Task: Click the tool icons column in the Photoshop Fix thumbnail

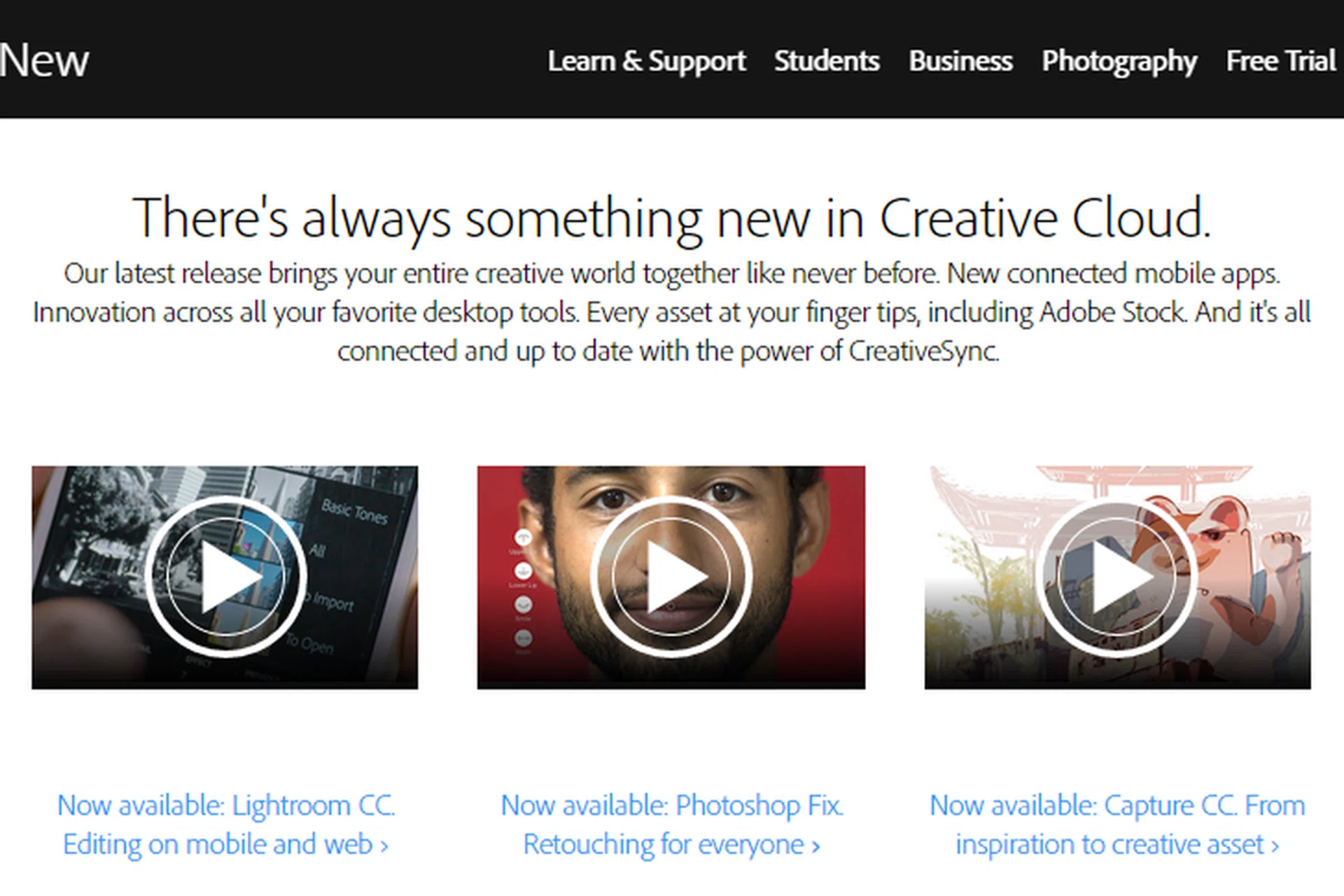Action: point(523,588)
